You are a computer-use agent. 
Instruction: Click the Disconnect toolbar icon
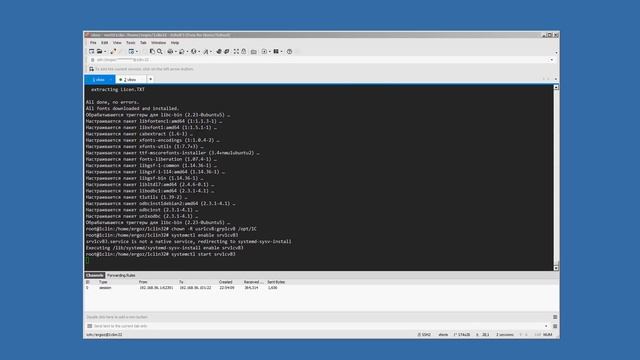click(x=113, y=51)
